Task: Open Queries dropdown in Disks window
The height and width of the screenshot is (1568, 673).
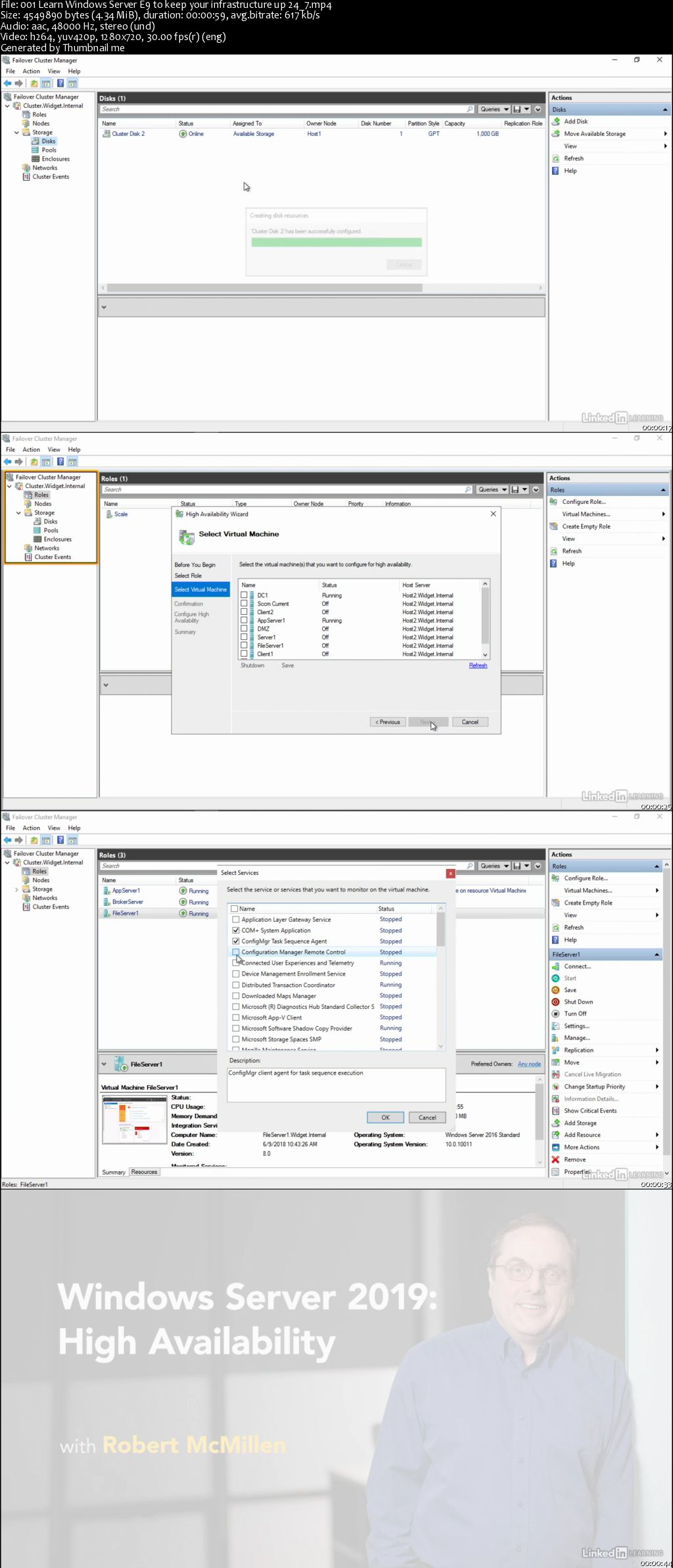Action: coord(494,110)
